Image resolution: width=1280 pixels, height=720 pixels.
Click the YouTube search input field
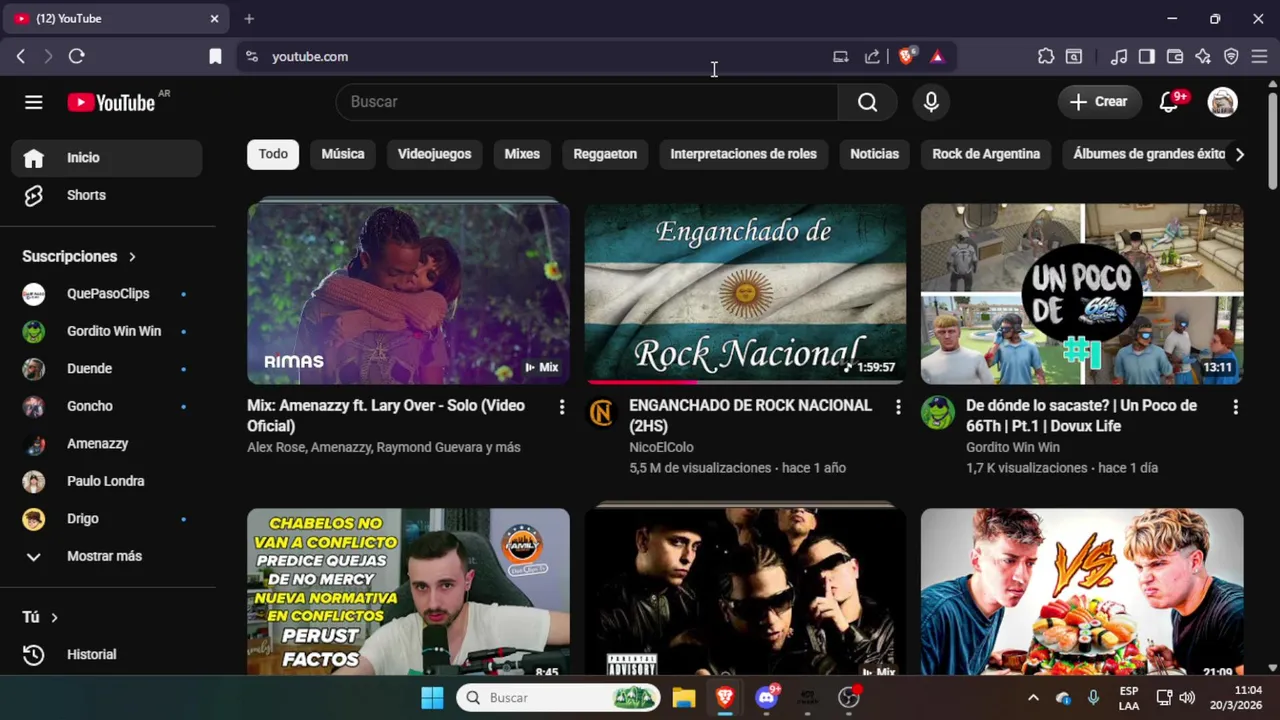click(587, 102)
